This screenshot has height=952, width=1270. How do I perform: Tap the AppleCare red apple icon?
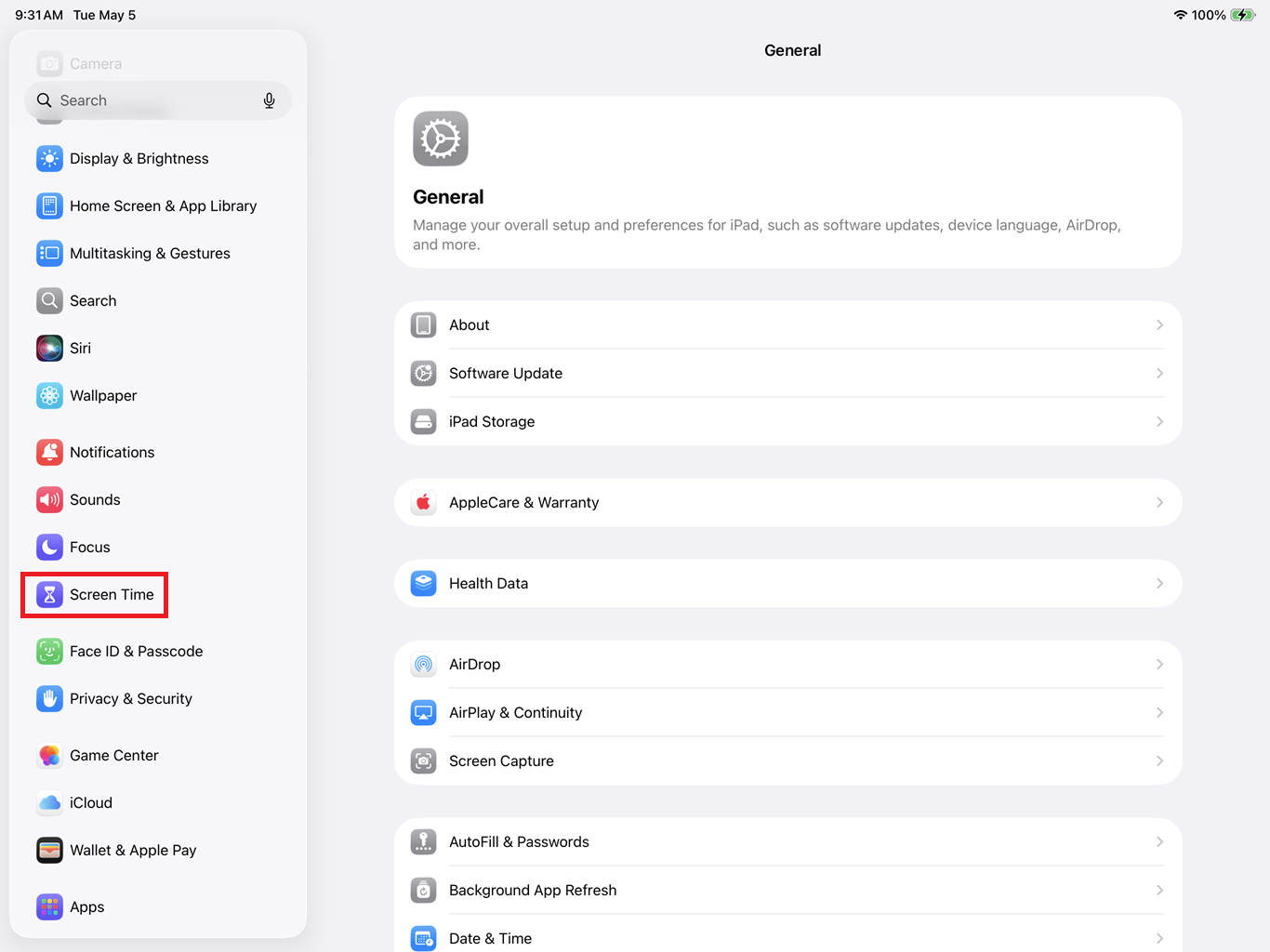[424, 503]
